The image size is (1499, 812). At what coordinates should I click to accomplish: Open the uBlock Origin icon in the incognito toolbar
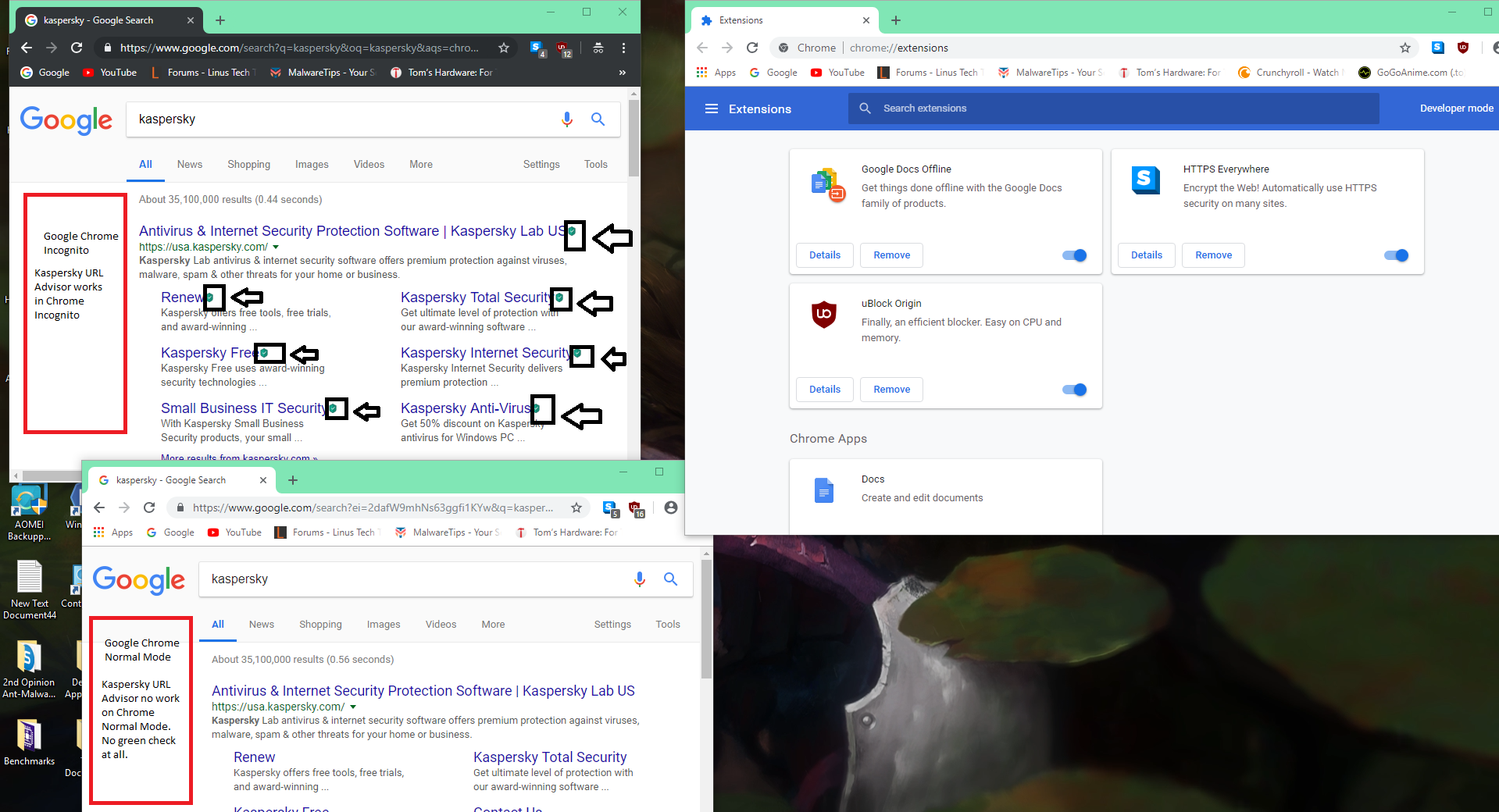tap(563, 48)
